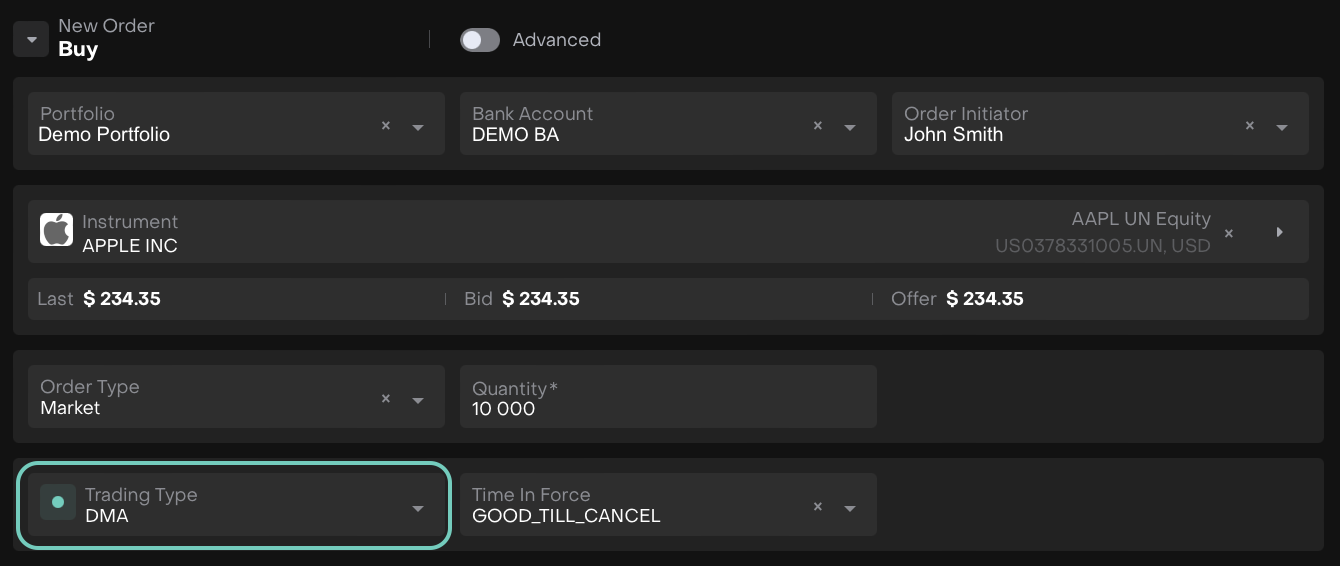Screen dimensions: 1340x566
Task: Clear the APPLE INC instrument X icon
Action: 1229,233
